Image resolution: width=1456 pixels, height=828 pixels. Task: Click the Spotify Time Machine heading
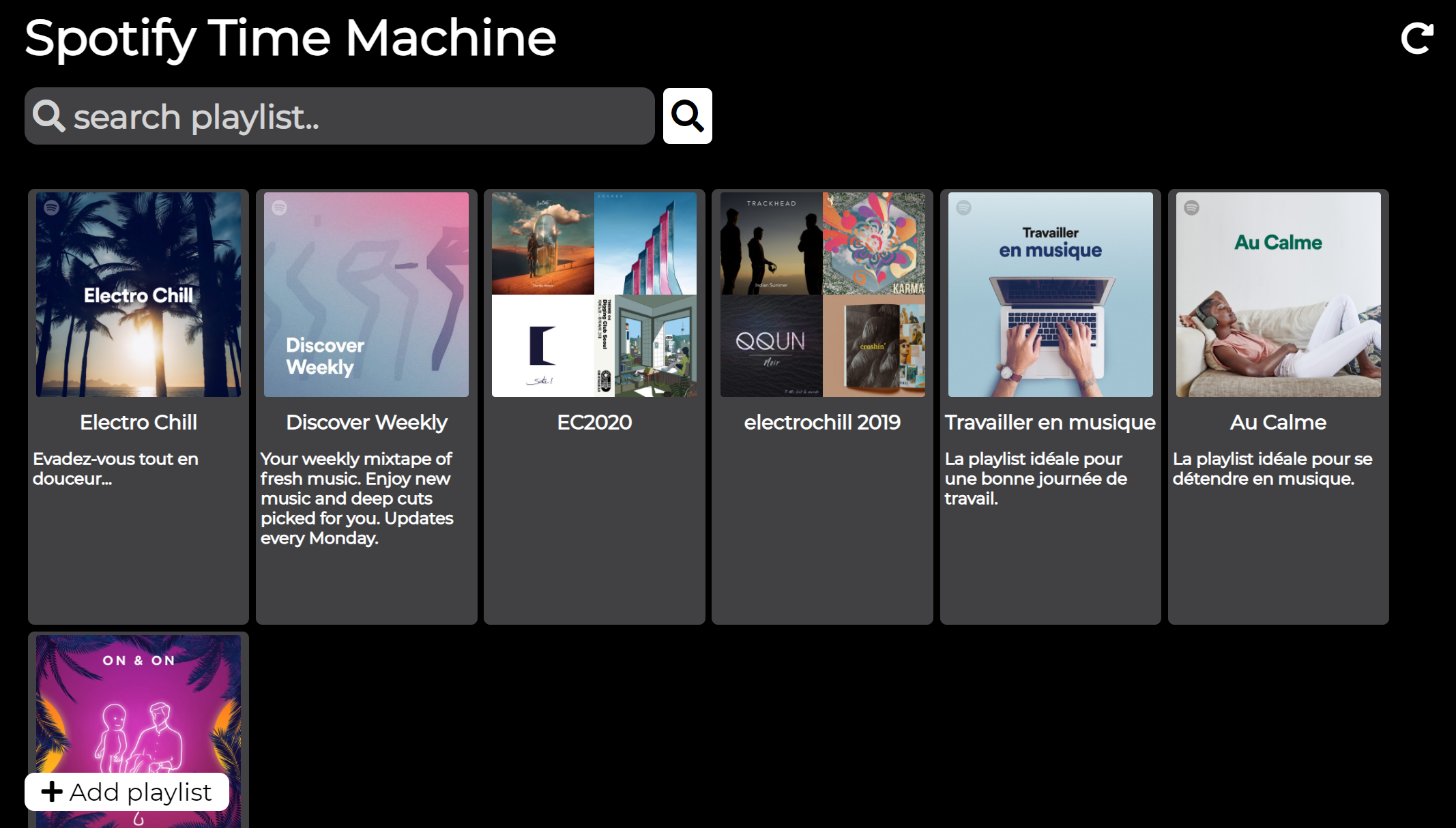tap(291, 38)
